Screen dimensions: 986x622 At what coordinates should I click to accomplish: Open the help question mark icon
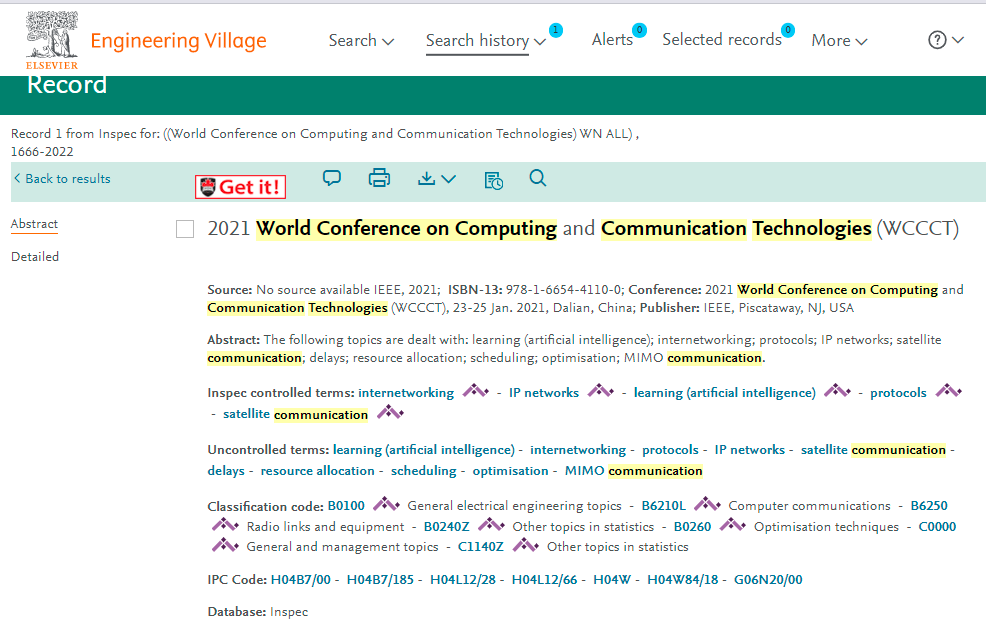coord(937,40)
